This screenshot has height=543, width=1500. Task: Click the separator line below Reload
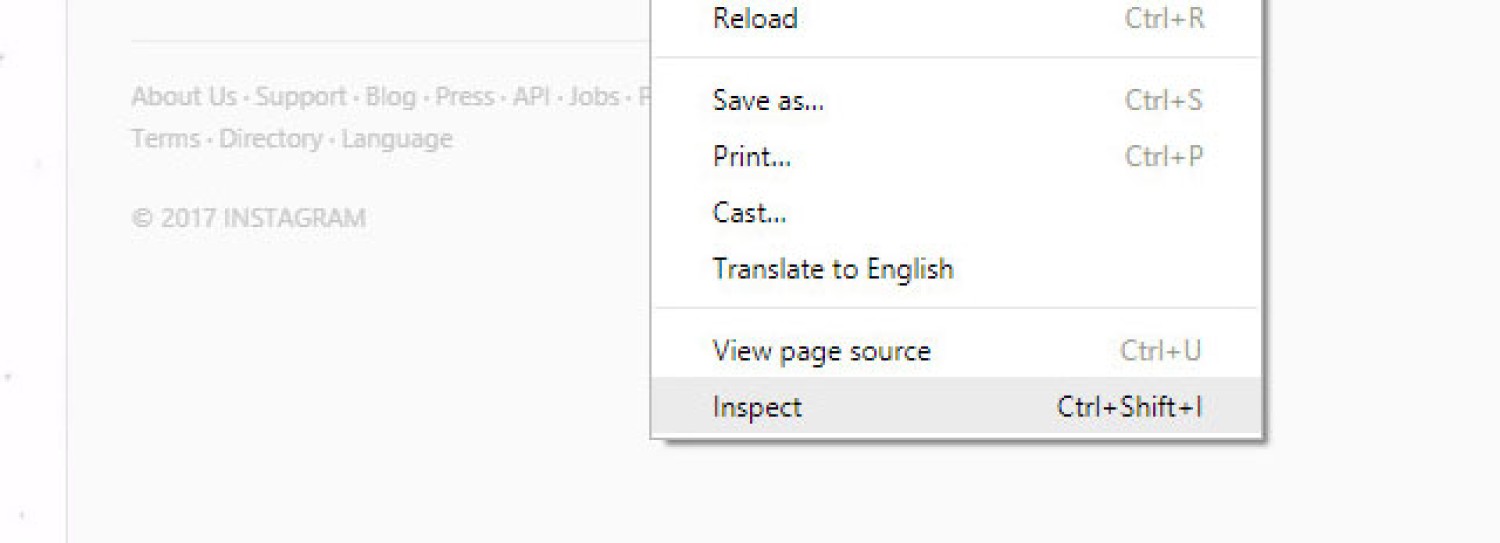[x=957, y=58]
